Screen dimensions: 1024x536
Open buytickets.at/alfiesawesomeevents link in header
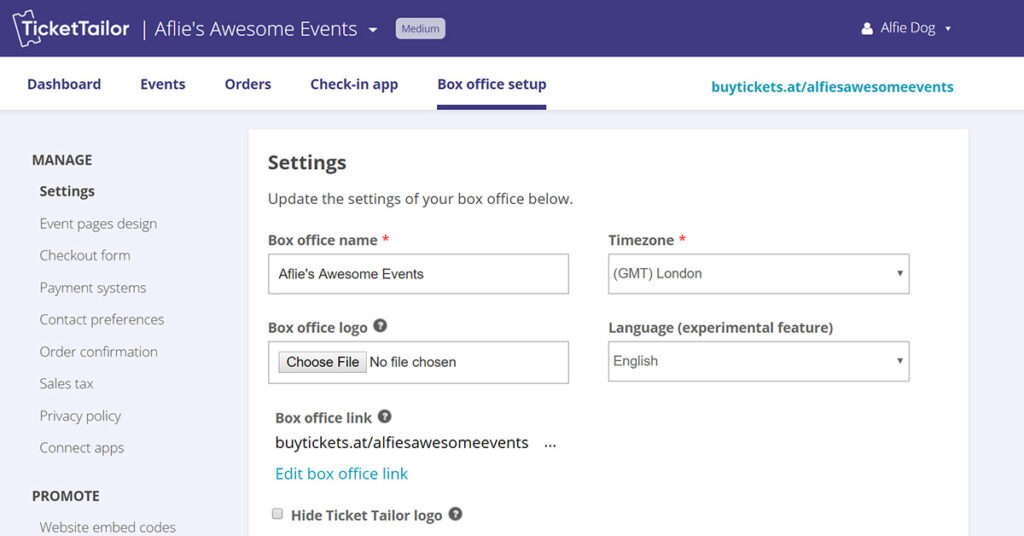click(x=832, y=87)
